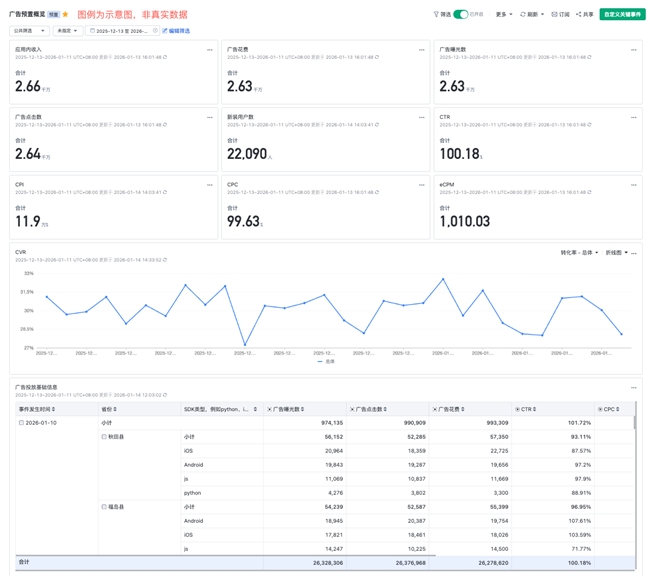Click the 编辑筛选 link

click(179, 31)
